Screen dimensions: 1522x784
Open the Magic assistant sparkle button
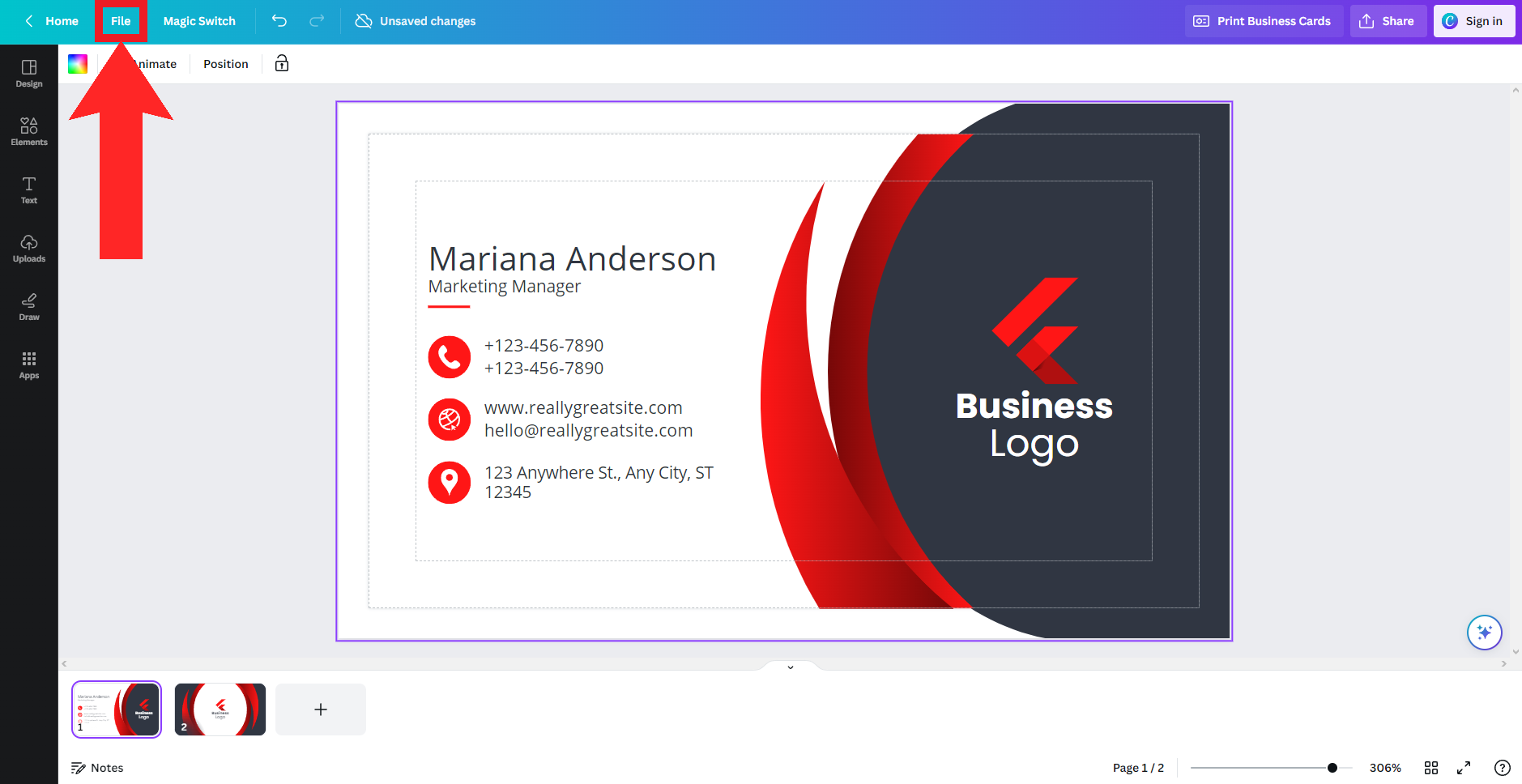pos(1484,633)
